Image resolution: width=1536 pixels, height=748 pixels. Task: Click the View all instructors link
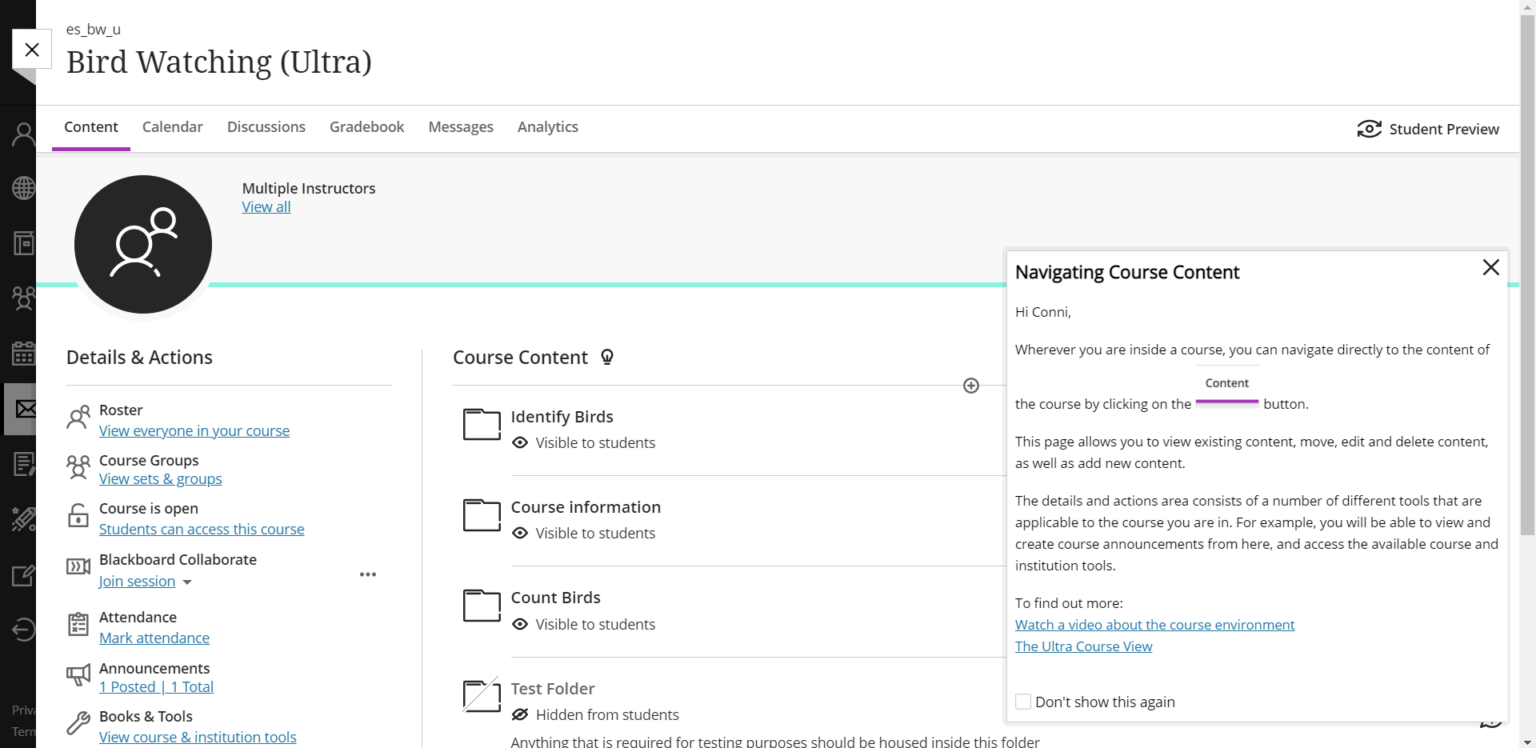click(266, 207)
